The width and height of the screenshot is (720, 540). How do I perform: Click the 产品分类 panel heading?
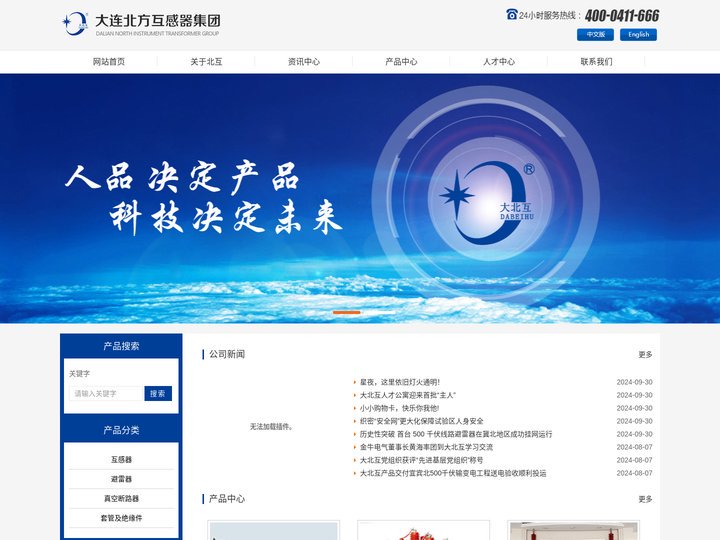(121, 430)
